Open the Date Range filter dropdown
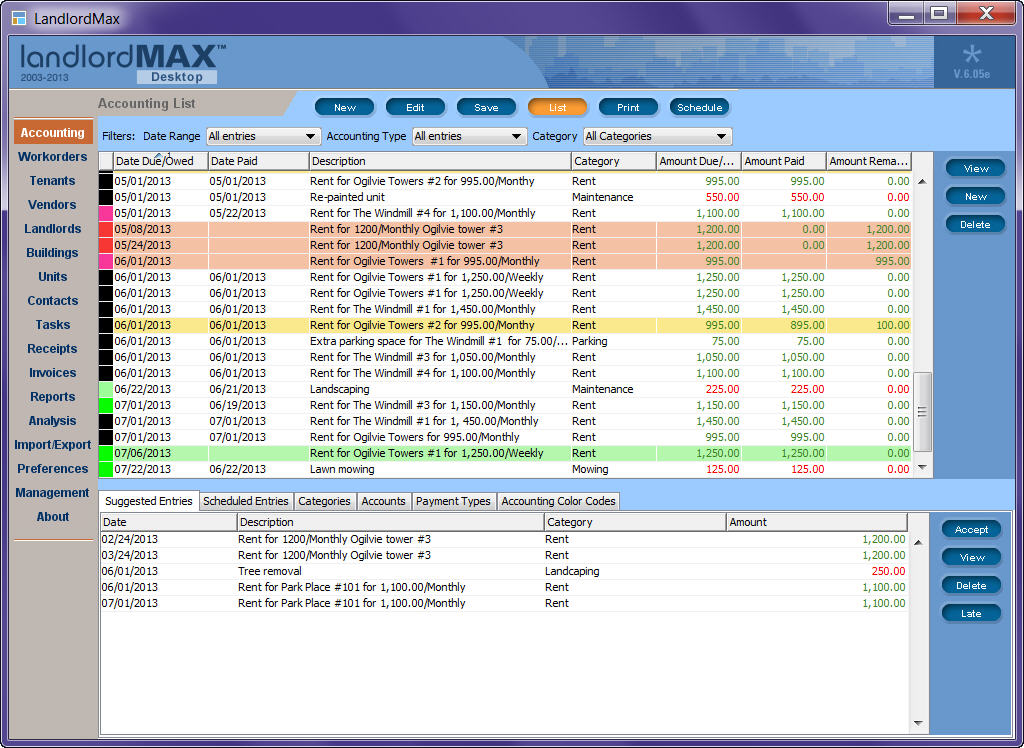 (263, 136)
